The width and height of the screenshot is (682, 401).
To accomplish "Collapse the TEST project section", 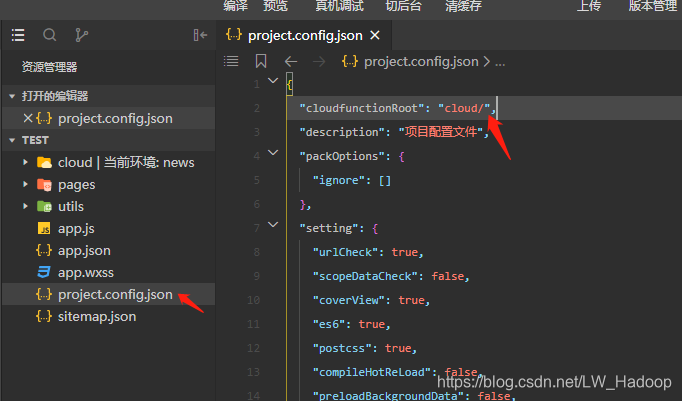I will [12, 140].
